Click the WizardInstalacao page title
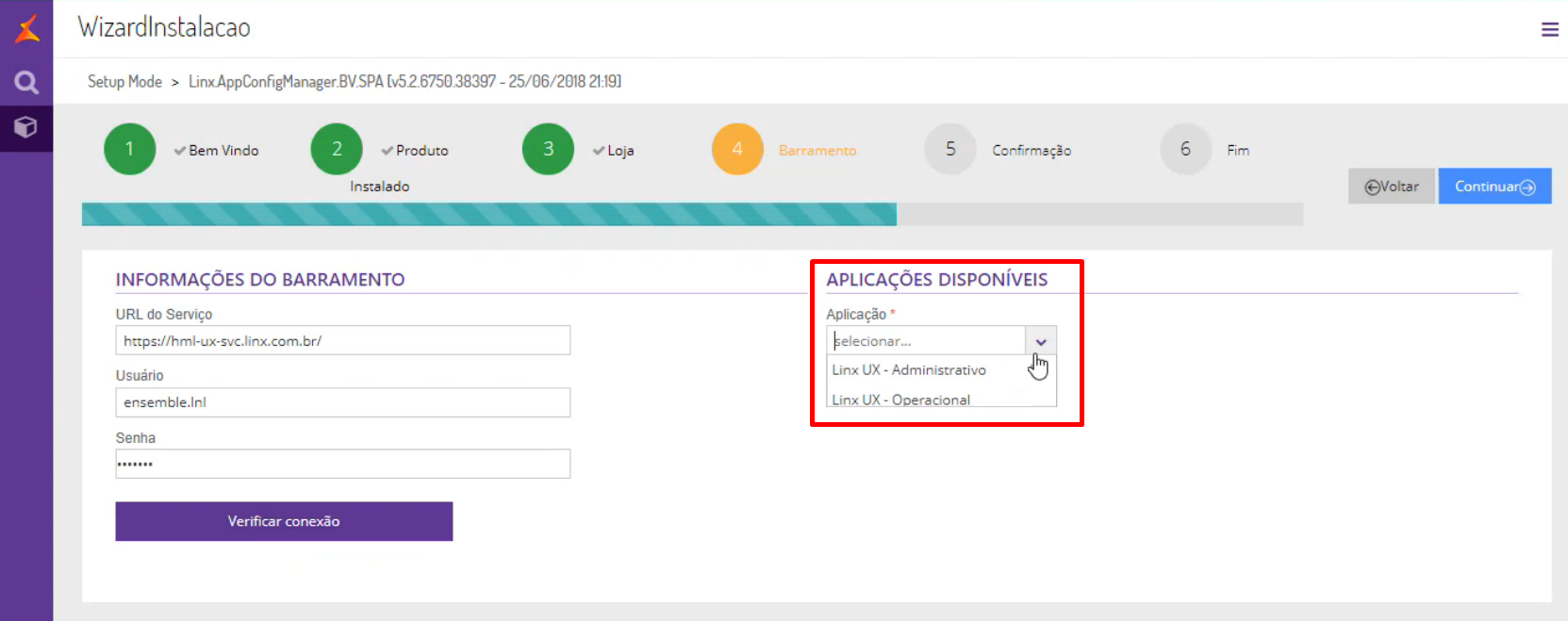This screenshot has height=621, width=1568. (164, 27)
